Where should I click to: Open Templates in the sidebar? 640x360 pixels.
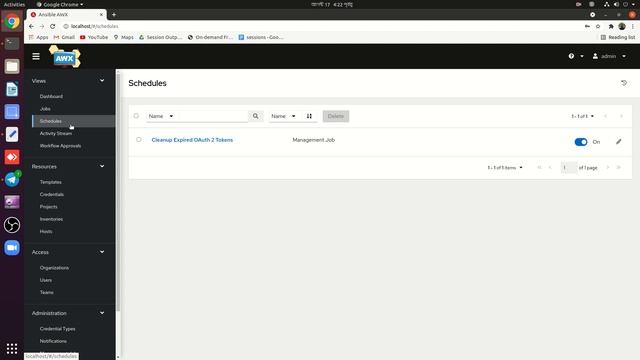point(51,182)
